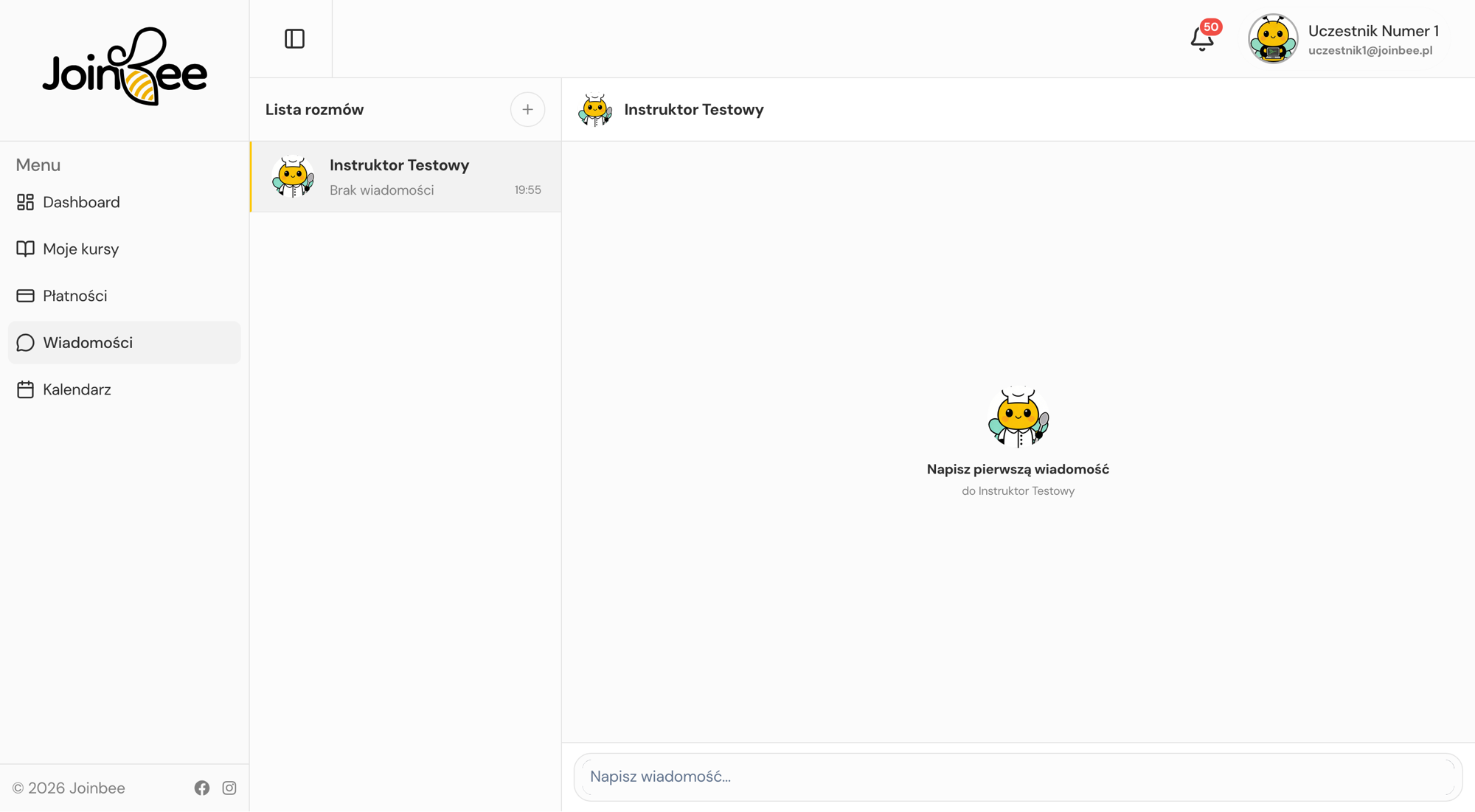Click the Kalendarz calendar icon
Image resolution: width=1475 pixels, height=812 pixels.
25,389
